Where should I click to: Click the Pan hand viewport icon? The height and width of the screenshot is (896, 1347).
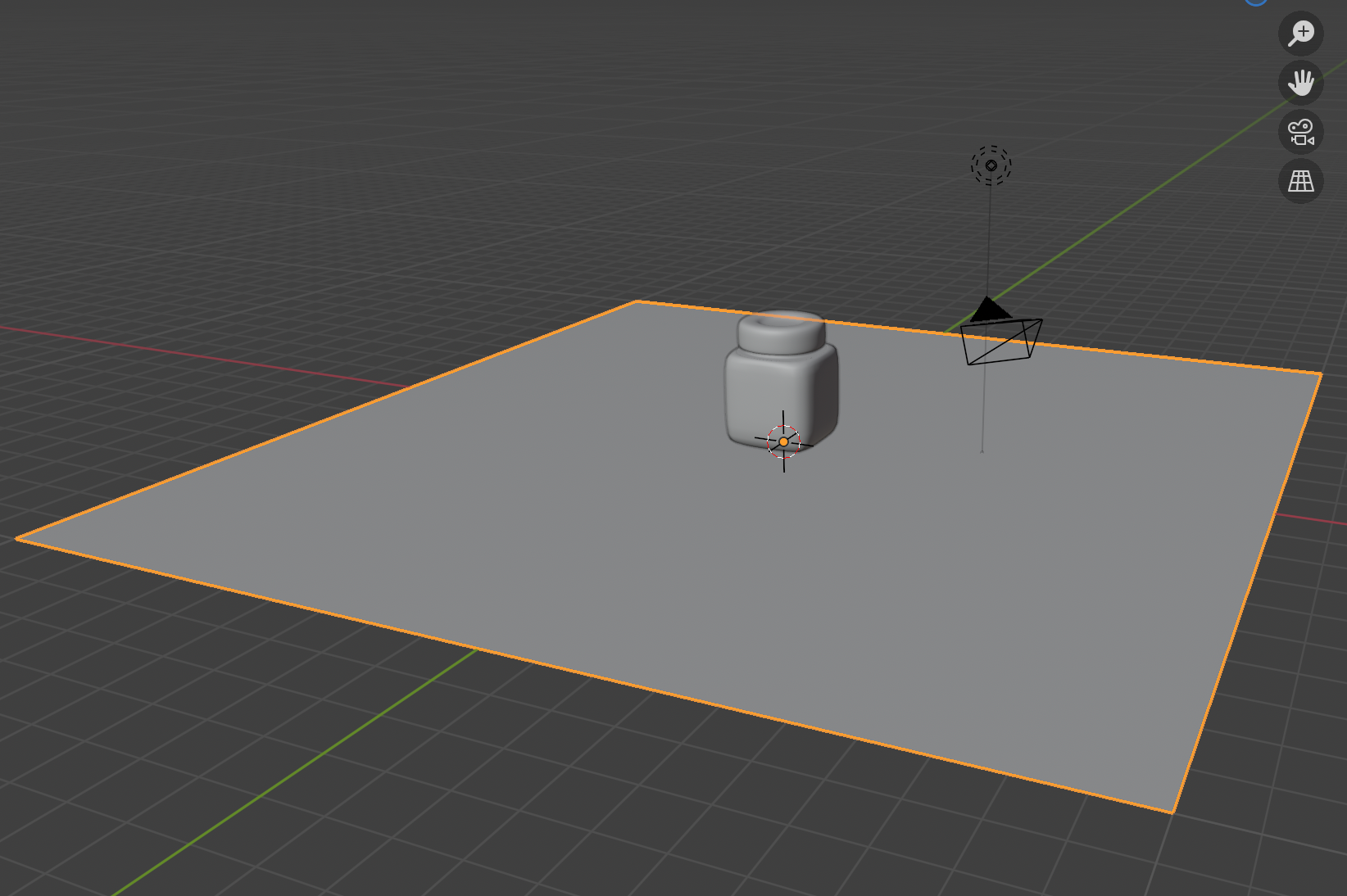point(1300,83)
